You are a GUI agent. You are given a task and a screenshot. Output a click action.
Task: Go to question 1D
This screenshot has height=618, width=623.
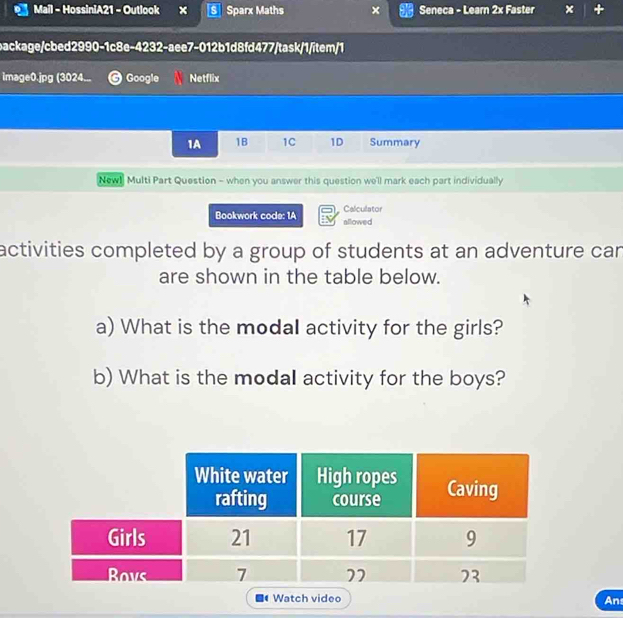pos(337,142)
